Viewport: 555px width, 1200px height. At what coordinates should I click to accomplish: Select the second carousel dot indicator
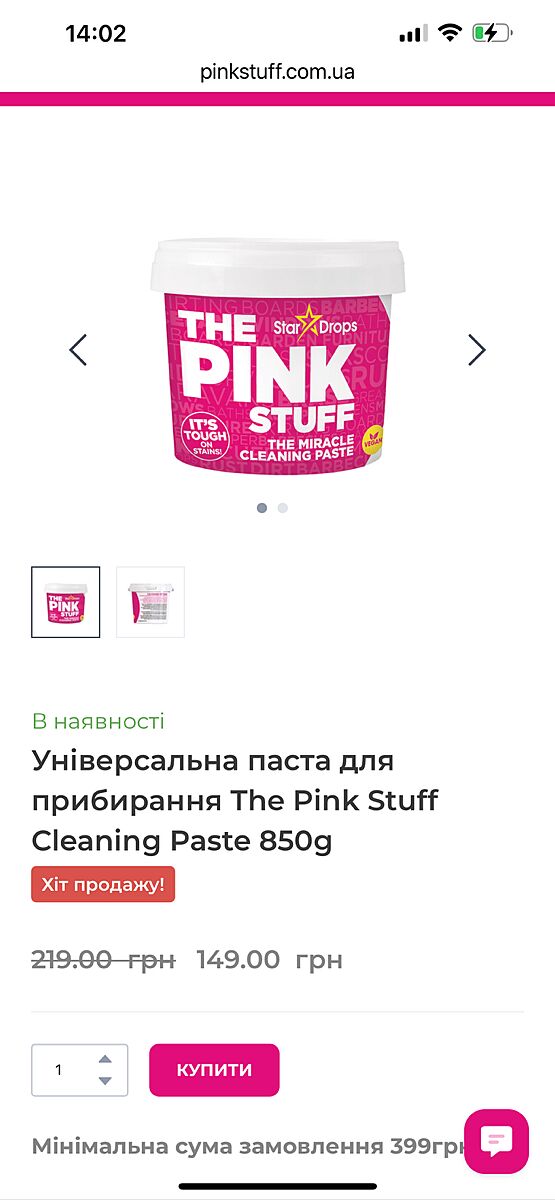(x=283, y=508)
